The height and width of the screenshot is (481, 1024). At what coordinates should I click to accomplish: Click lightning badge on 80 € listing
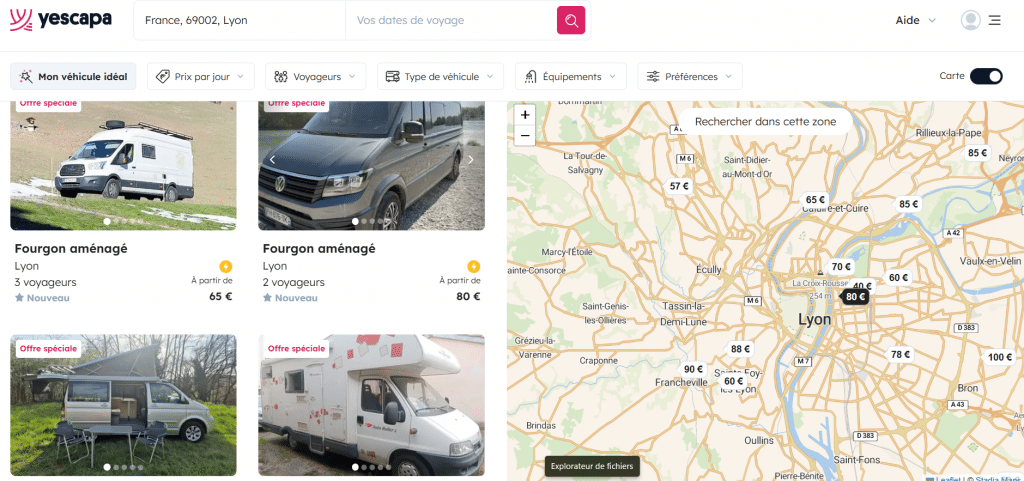(x=474, y=266)
